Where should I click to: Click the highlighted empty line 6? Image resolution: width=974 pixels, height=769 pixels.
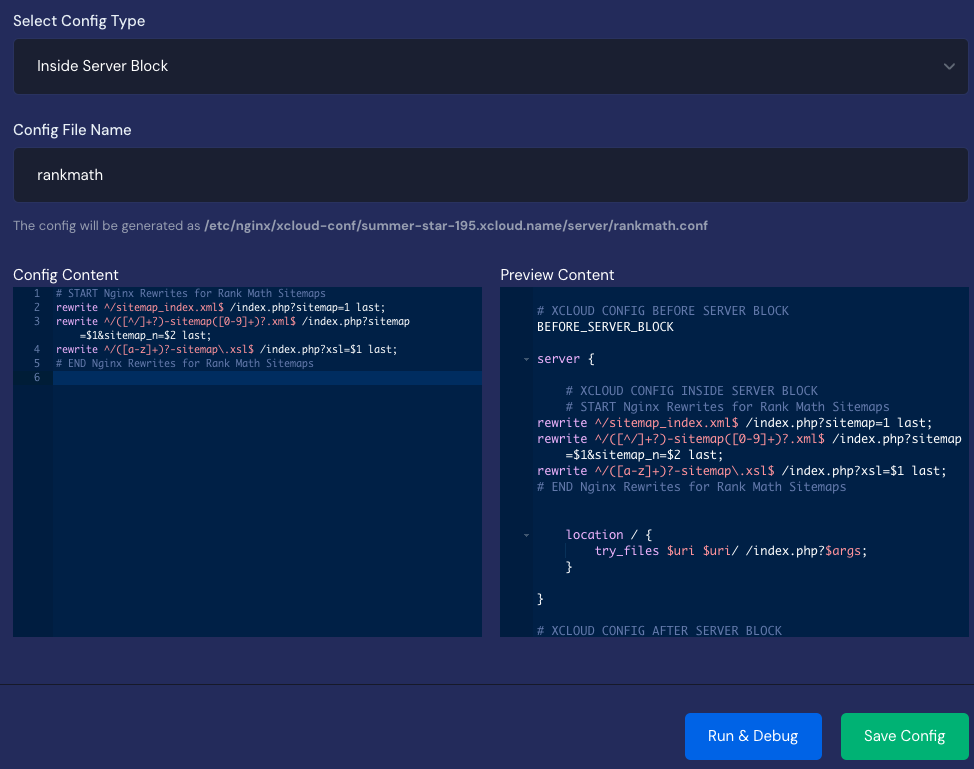click(200, 377)
